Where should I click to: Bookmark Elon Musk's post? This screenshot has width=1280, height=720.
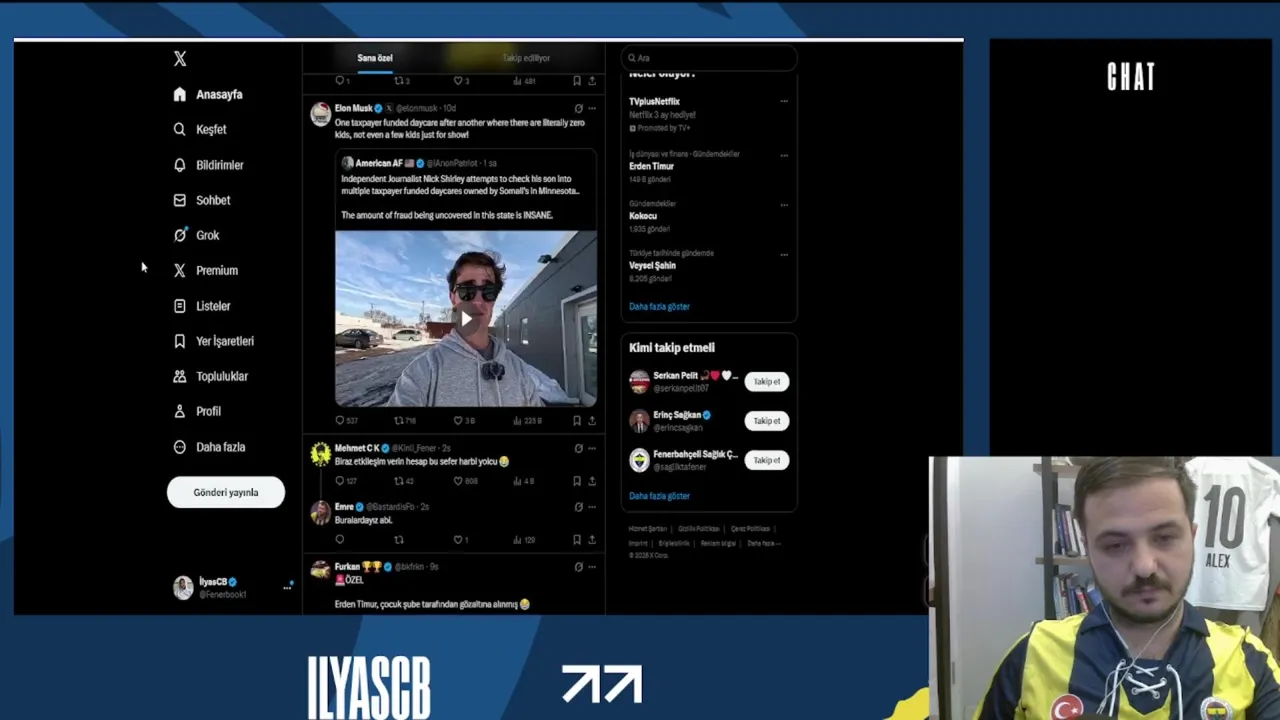[x=577, y=421]
